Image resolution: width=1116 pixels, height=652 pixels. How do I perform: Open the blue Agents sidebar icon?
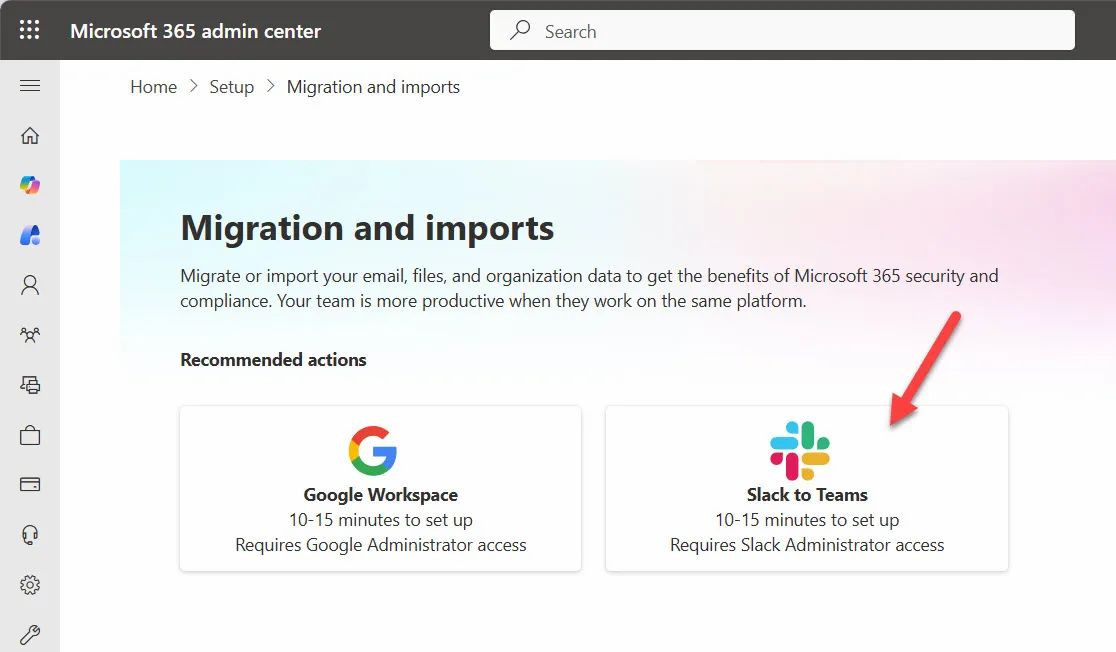click(x=30, y=235)
